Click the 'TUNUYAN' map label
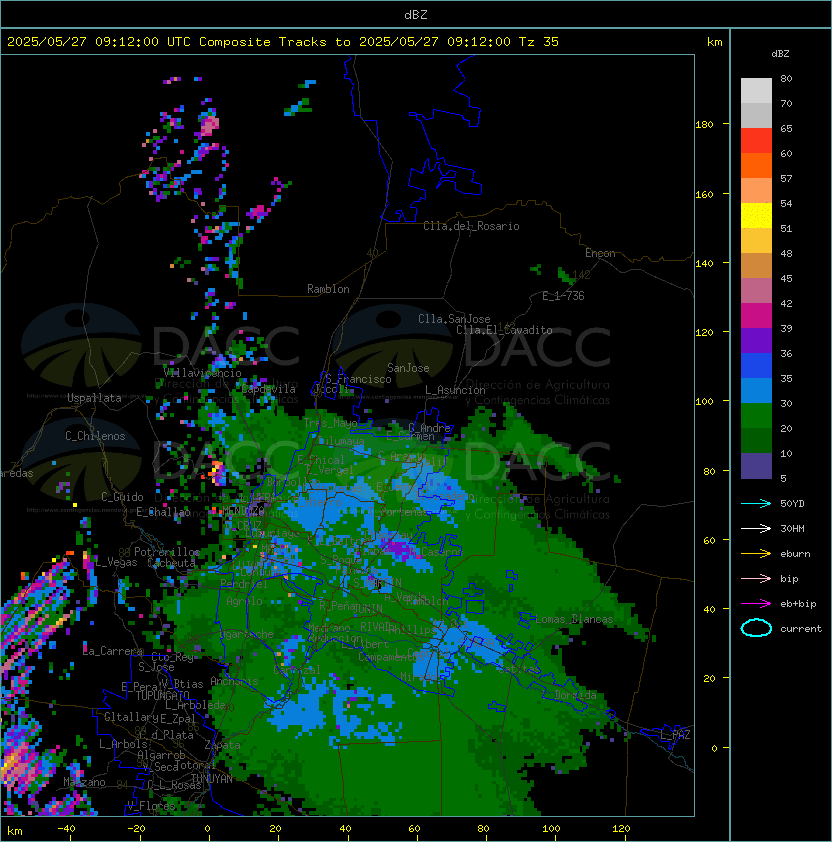Image resolution: width=832 pixels, height=842 pixels. click(212, 779)
